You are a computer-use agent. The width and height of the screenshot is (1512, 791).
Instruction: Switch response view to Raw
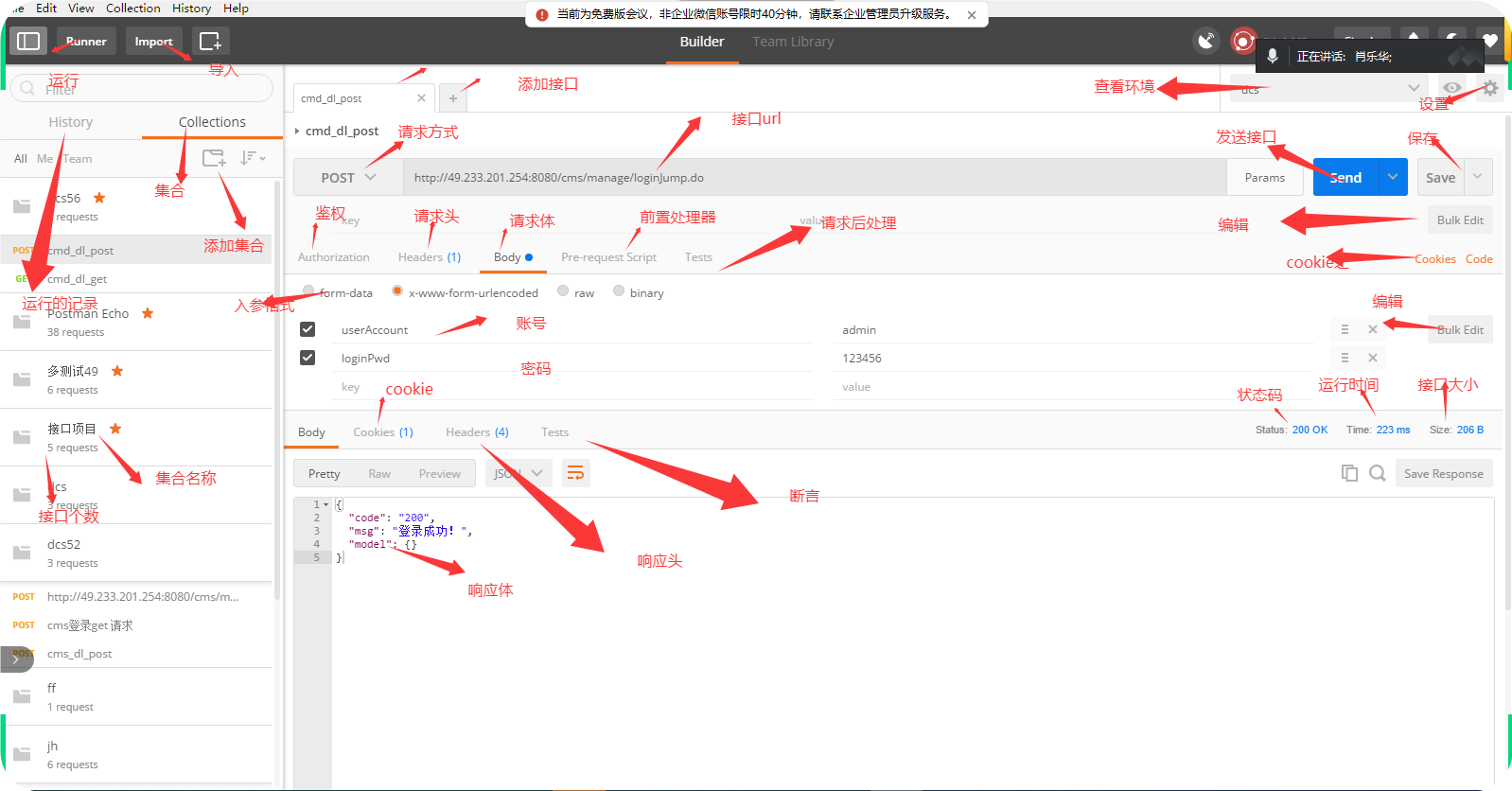pyautogui.click(x=379, y=473)
